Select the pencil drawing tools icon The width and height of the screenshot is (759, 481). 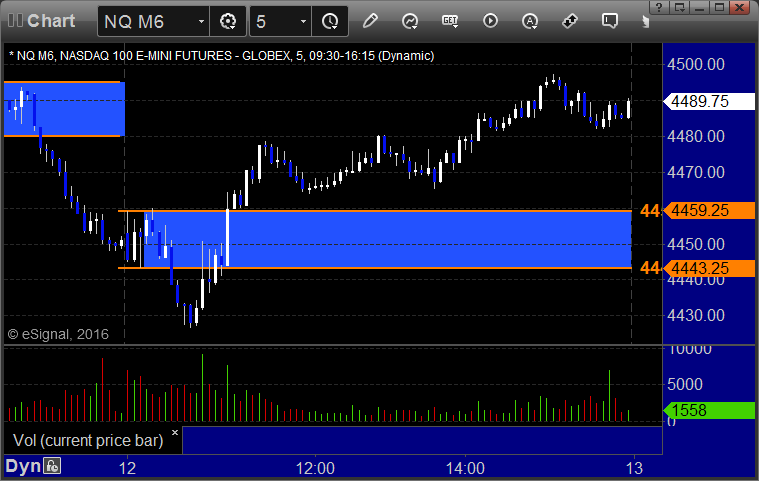370,21
